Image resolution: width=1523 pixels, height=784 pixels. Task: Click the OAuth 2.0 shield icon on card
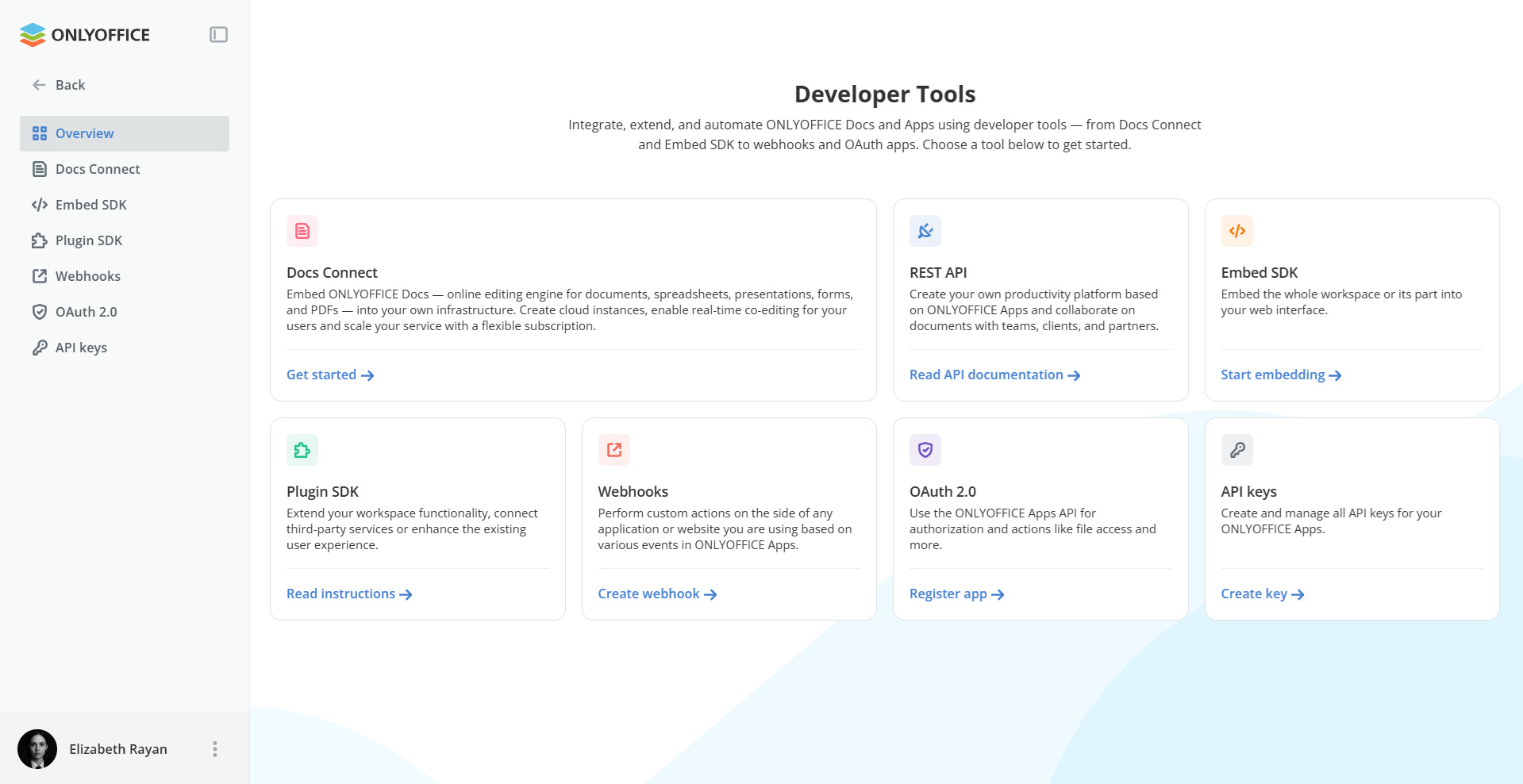click(x=925, y=450)
